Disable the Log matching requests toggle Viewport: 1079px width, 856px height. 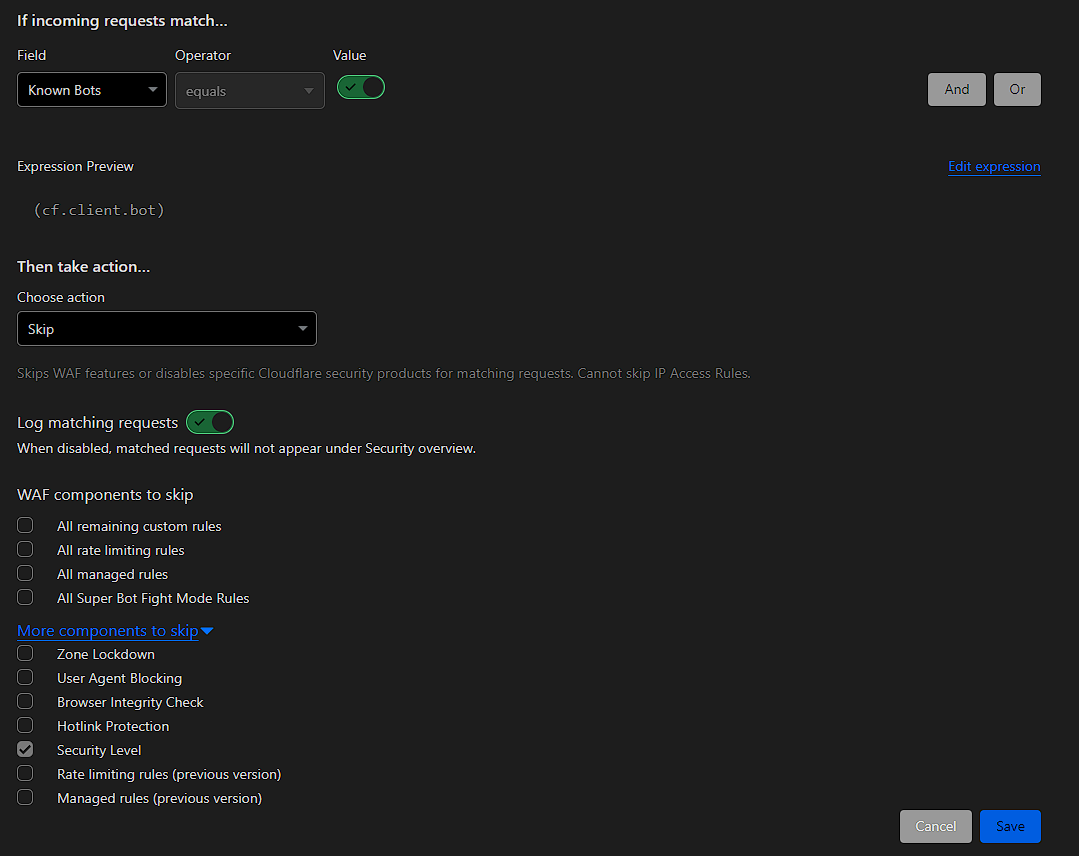(209, 422)
